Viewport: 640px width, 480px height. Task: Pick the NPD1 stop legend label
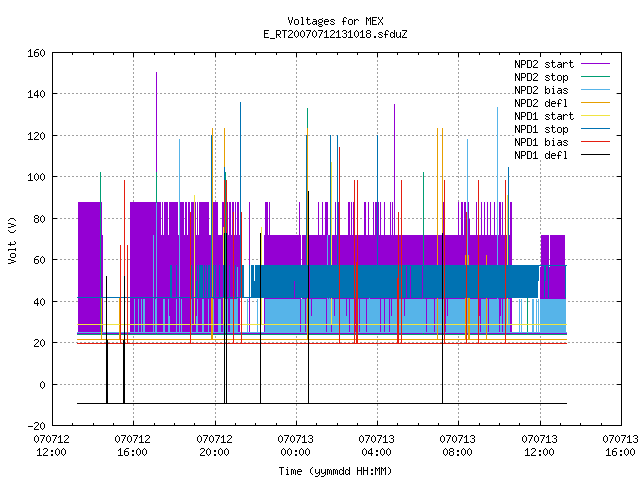pos(541,129)
